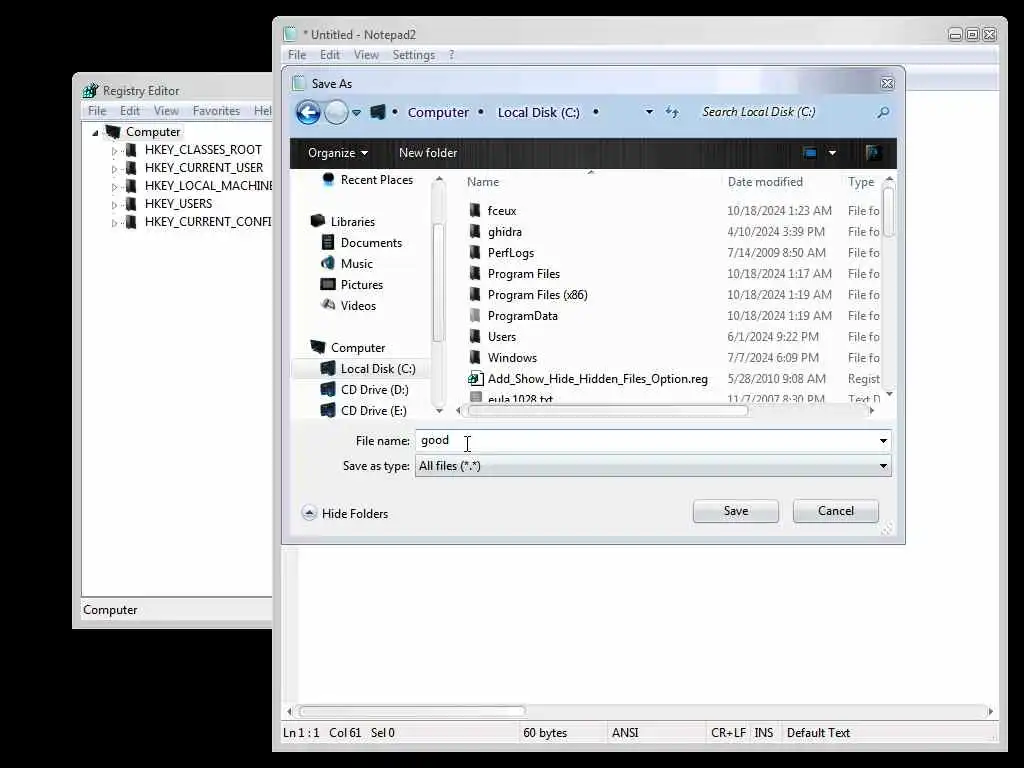1024x768 pixels.
Task: Click Hide Folders toggle
Action: click(x=345, y=513)
